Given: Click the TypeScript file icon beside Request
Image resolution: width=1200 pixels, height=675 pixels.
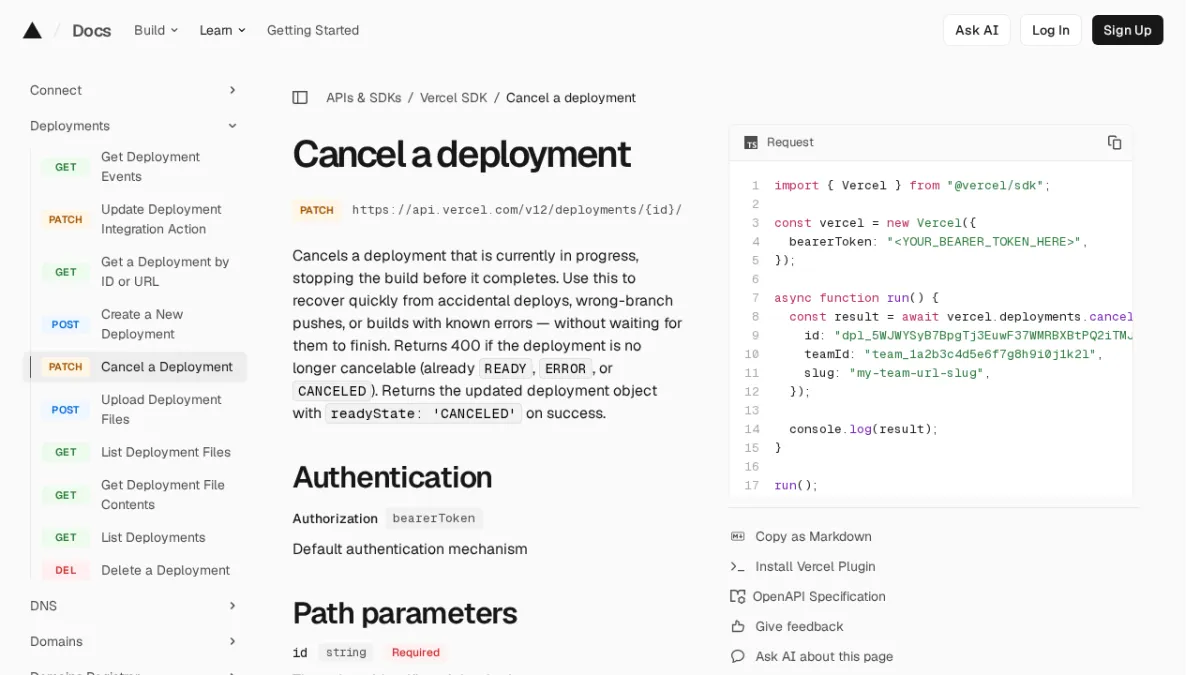Looking at the screenshot, I should click(x=751, y=143).
